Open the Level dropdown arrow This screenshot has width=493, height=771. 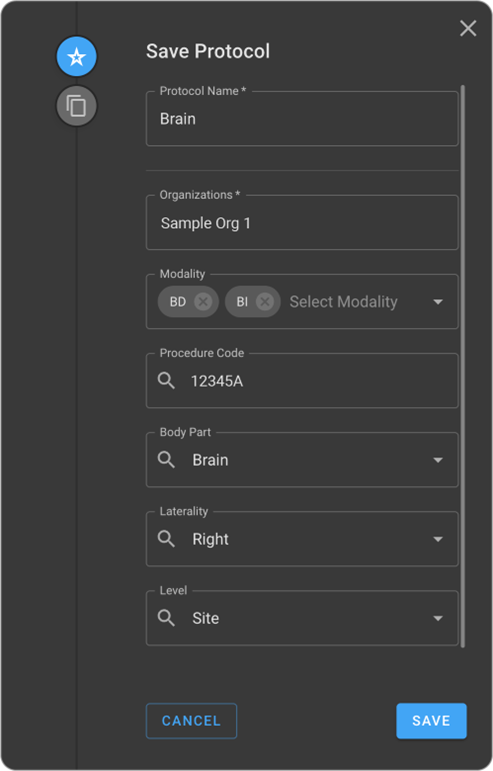click(x=438, y=619)
